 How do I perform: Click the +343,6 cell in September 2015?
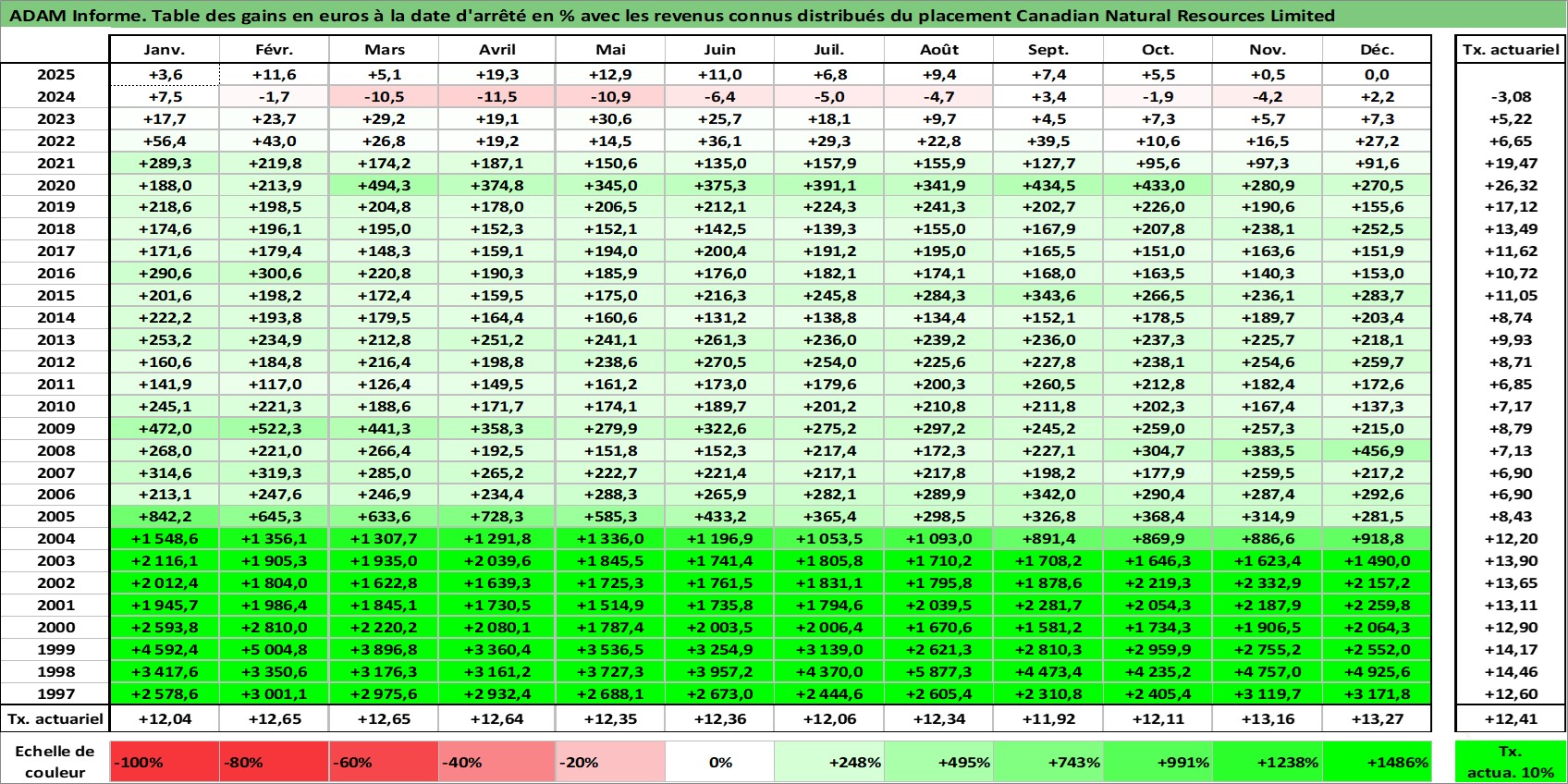point(1048,296)
